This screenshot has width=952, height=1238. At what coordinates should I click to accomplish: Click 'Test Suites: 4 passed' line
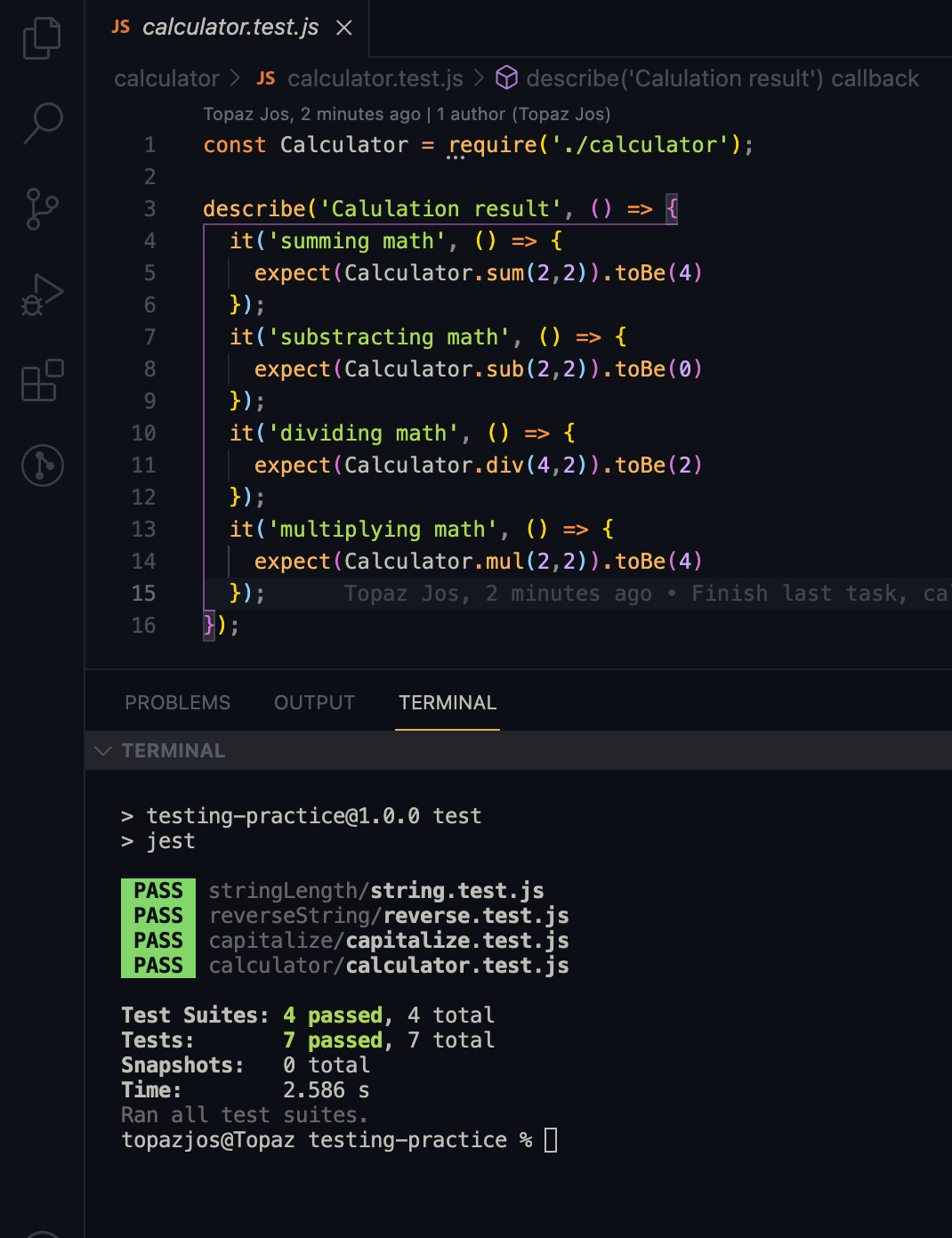(308, 1015)
